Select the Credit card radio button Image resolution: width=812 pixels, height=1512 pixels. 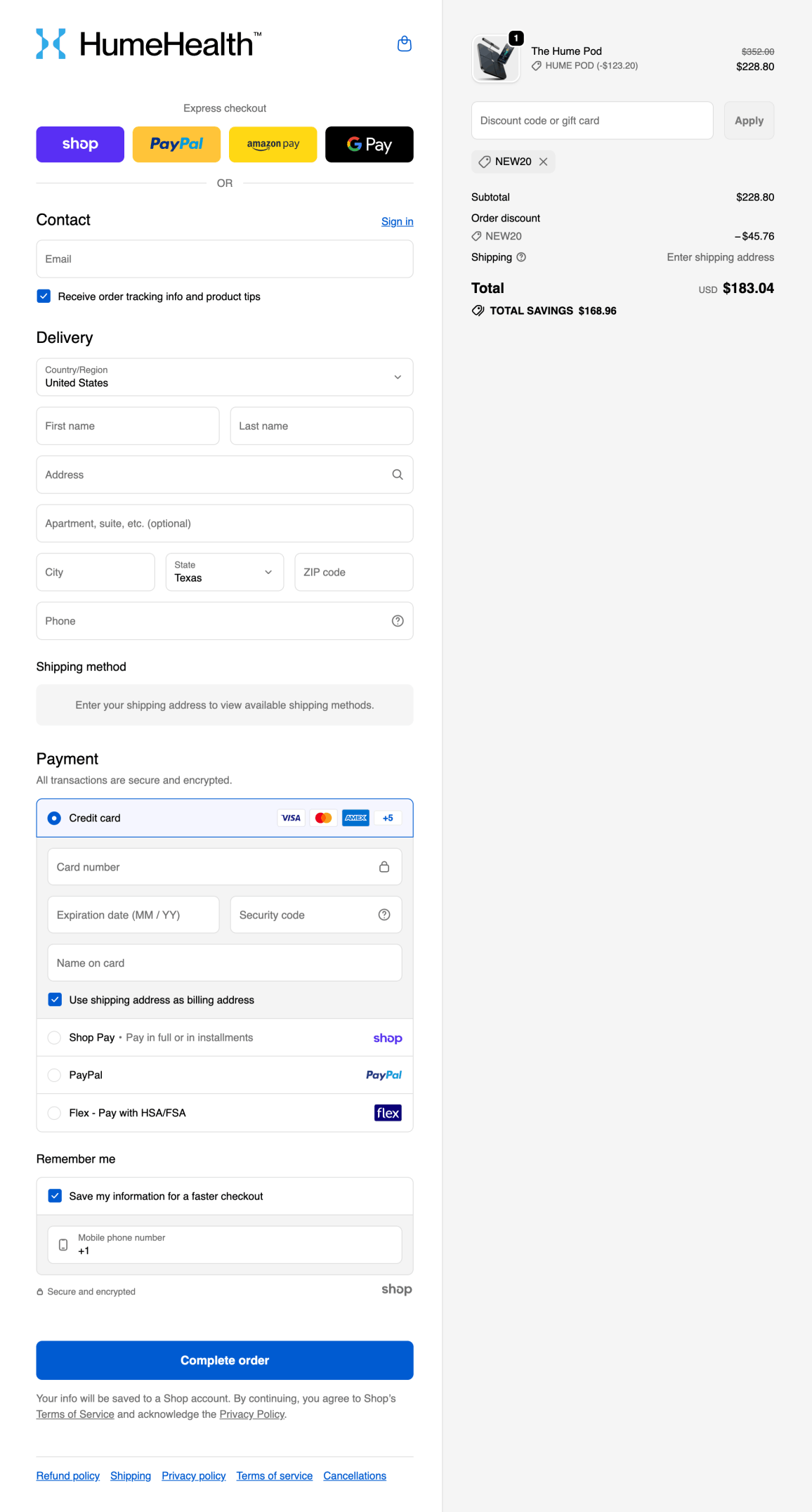click(x=54, y=818)
